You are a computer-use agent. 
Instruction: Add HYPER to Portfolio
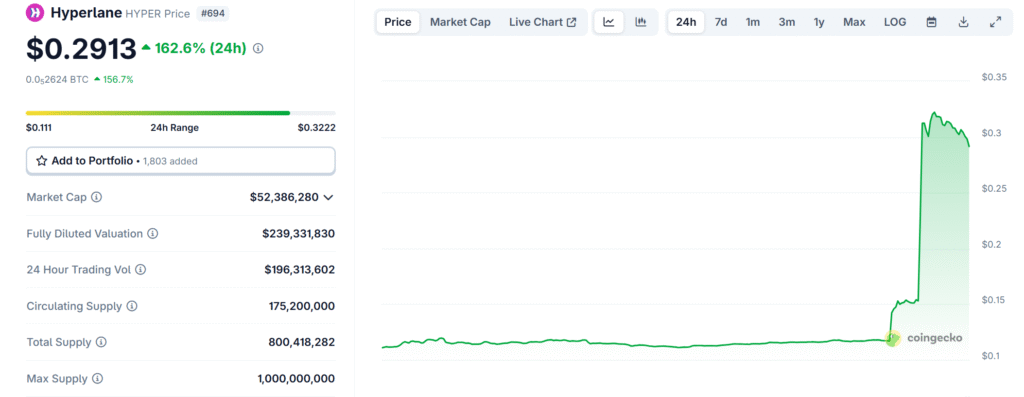pyautogui.click(x=181, y=161)
